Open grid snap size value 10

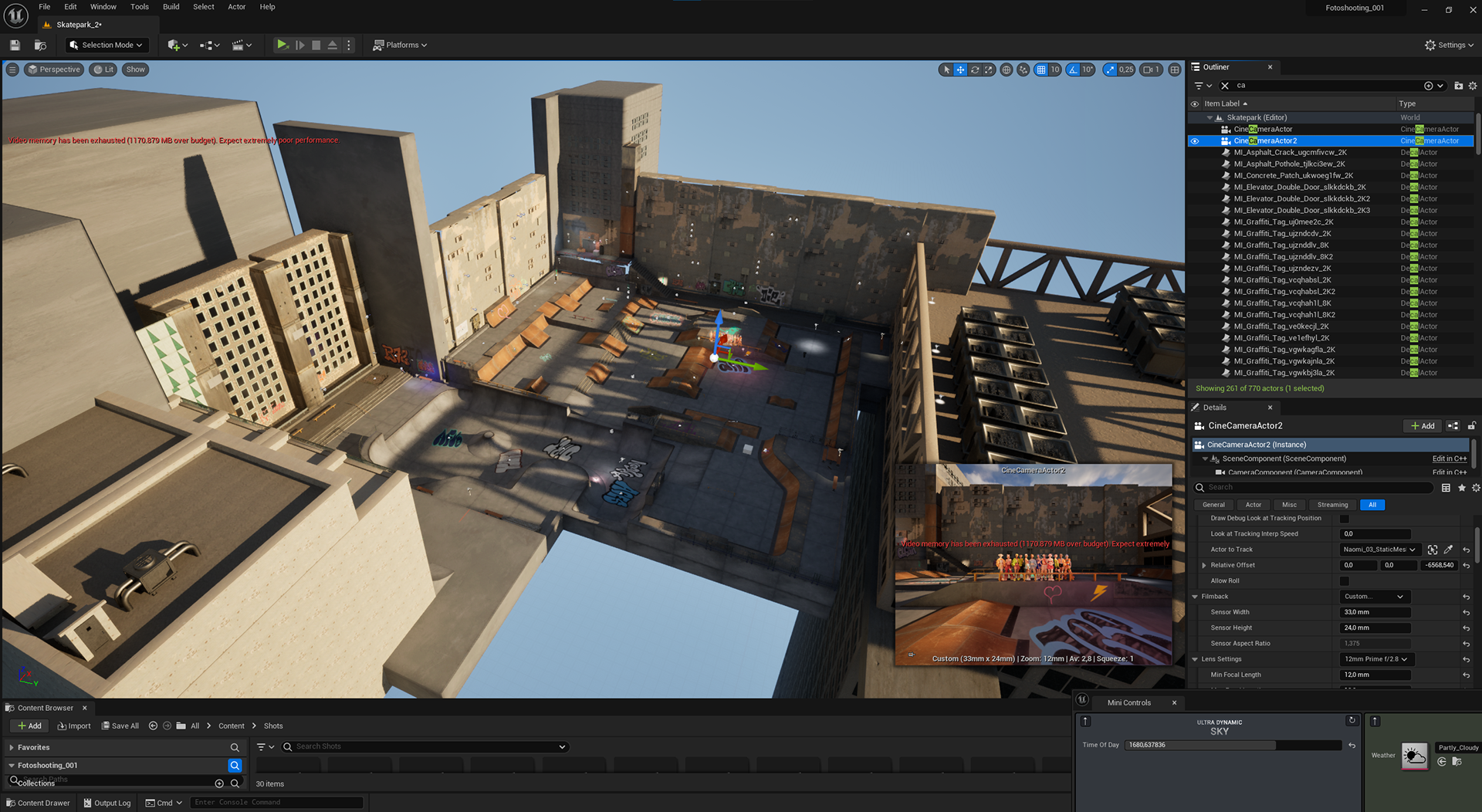[x=1055, y=69]
